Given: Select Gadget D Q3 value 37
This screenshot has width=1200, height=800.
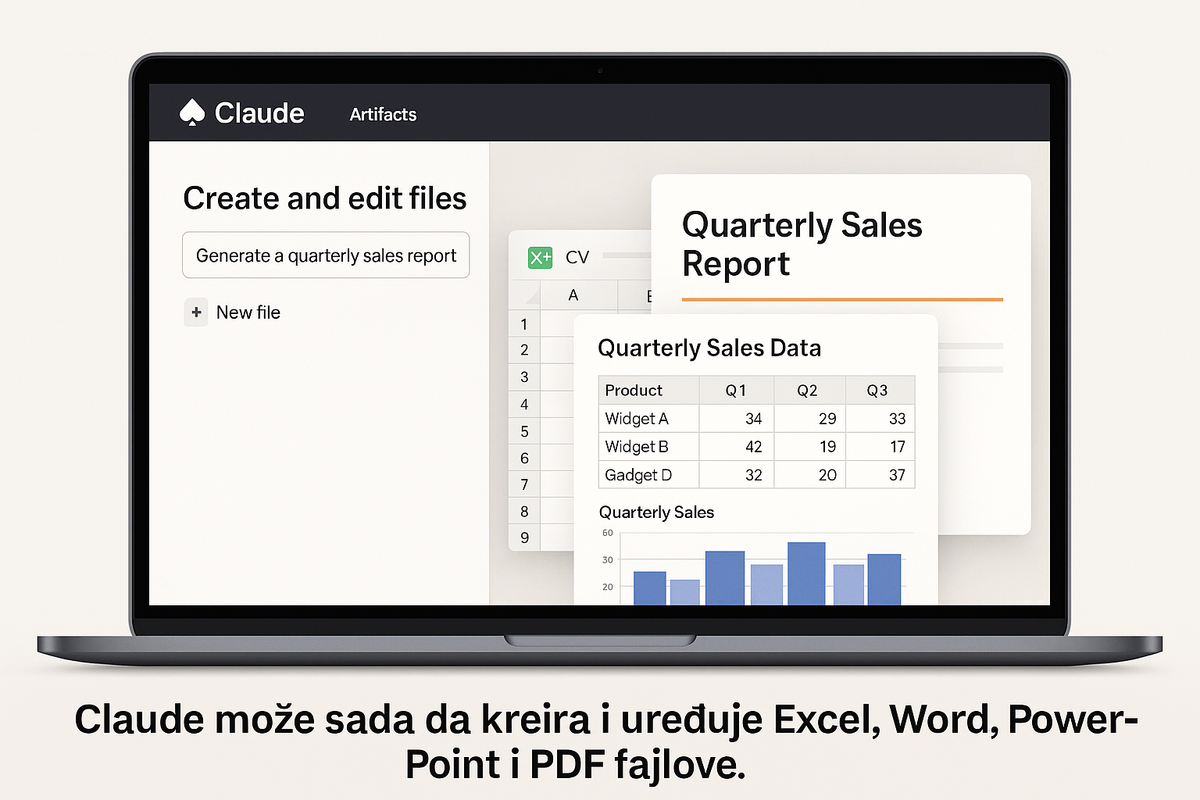Looking at the screenshot, I should tap(879, 474).
